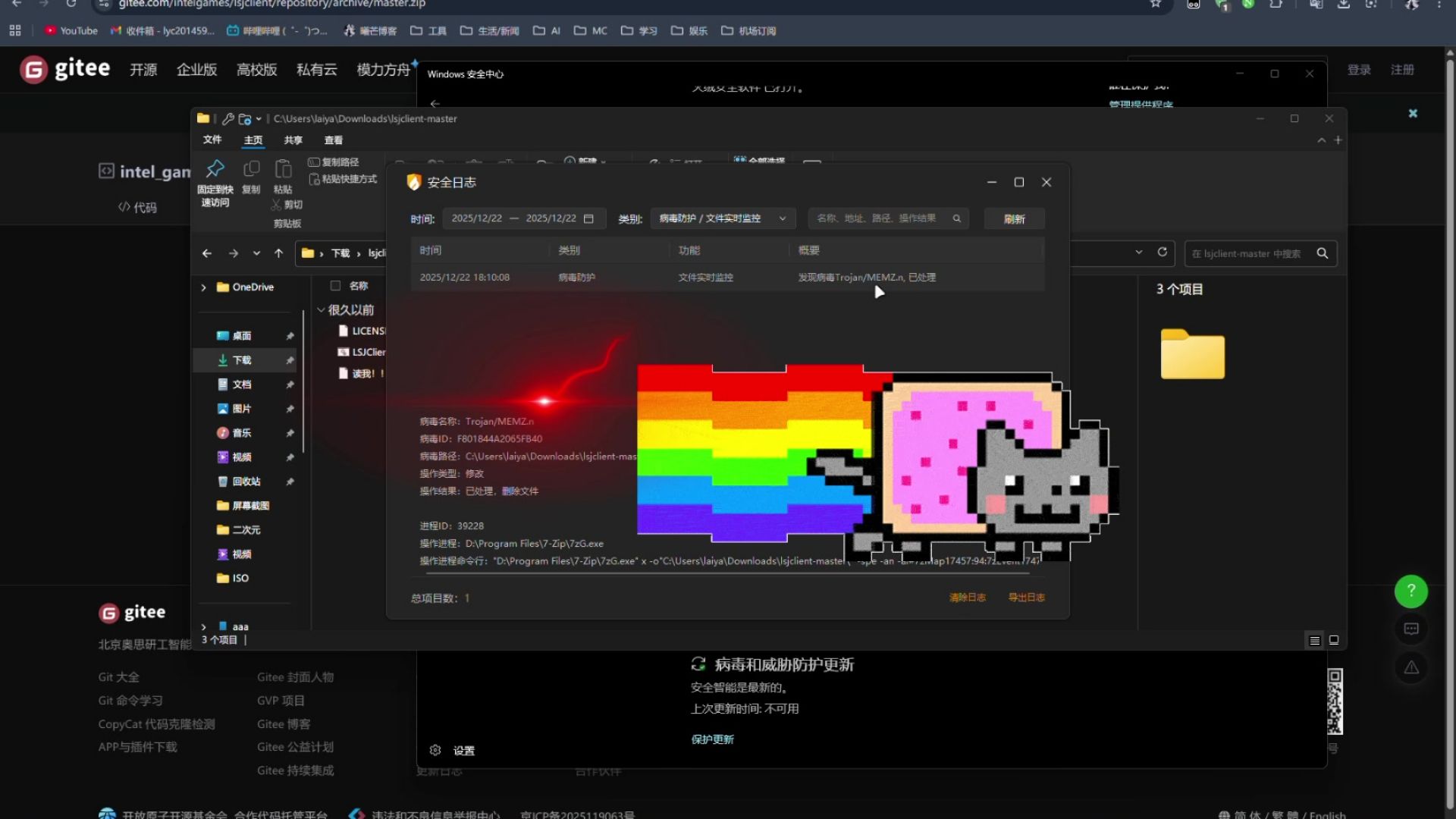Viewport: 1456px width, 819px height.
Task: Open the 类别 category dropdown
Action: point(722,218)
